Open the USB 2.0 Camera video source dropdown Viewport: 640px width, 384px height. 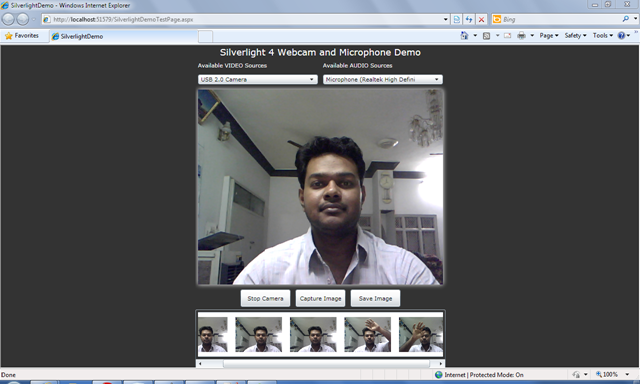tap(258, 79)
